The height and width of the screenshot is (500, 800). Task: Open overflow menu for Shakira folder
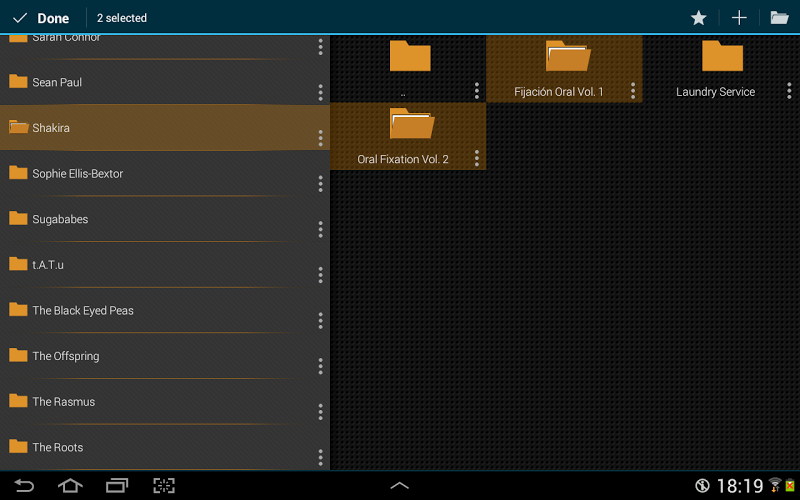(320, 138)
